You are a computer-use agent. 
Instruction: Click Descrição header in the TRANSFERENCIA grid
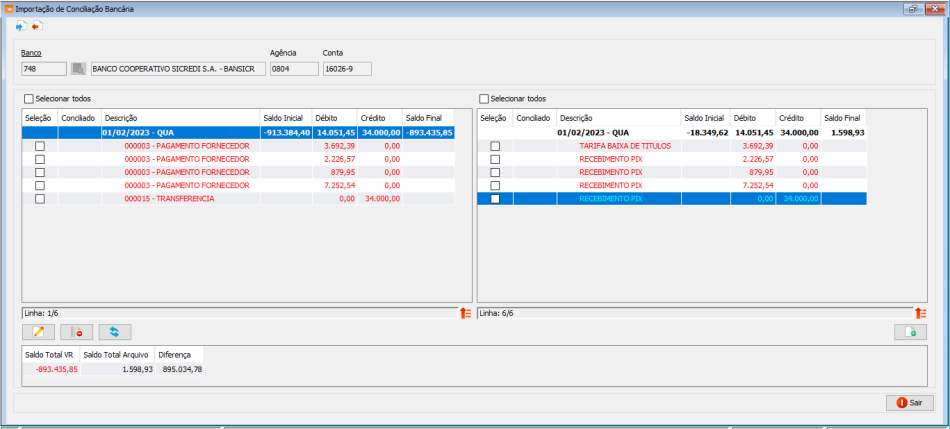tap(180, 118)
